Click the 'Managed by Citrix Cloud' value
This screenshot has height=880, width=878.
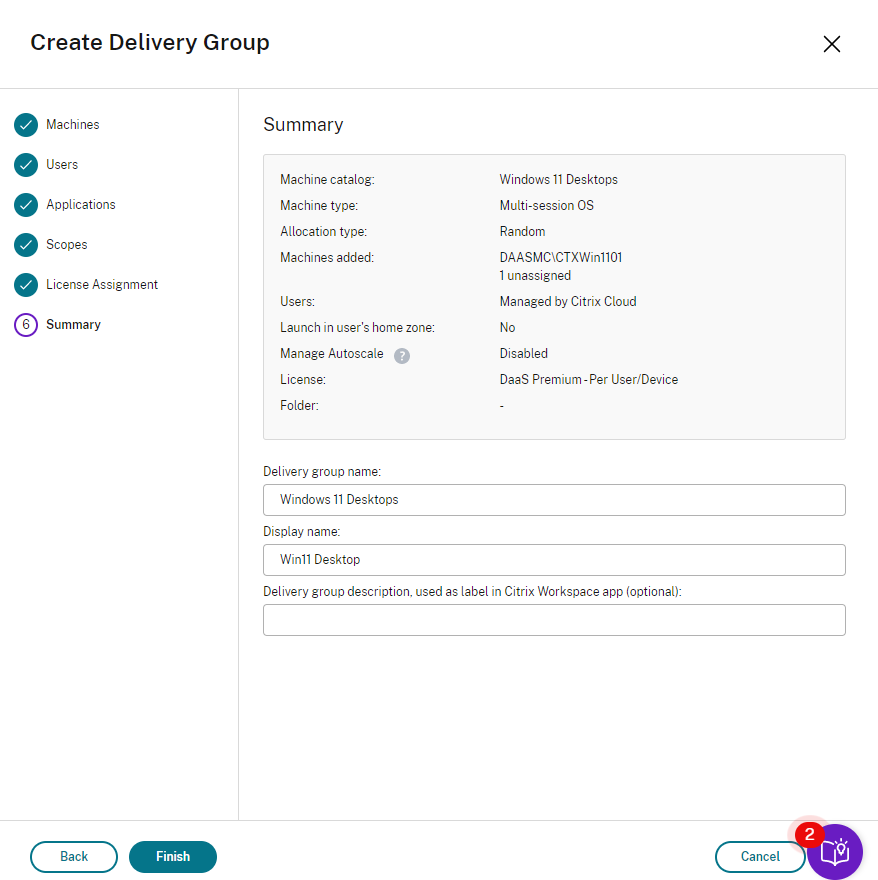tap(568, 301)
